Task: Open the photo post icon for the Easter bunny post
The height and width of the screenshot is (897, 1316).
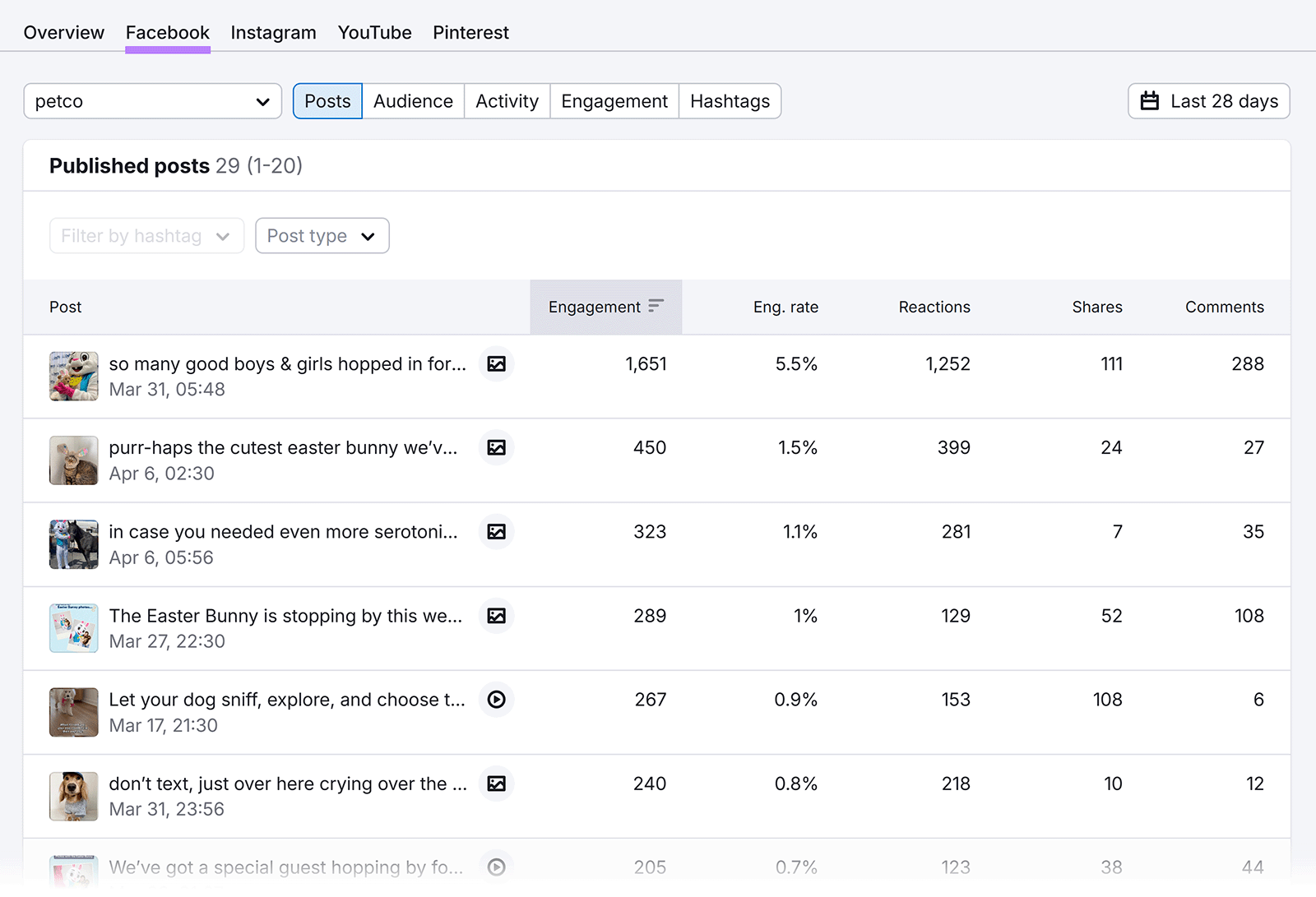Action: (496, 615)
